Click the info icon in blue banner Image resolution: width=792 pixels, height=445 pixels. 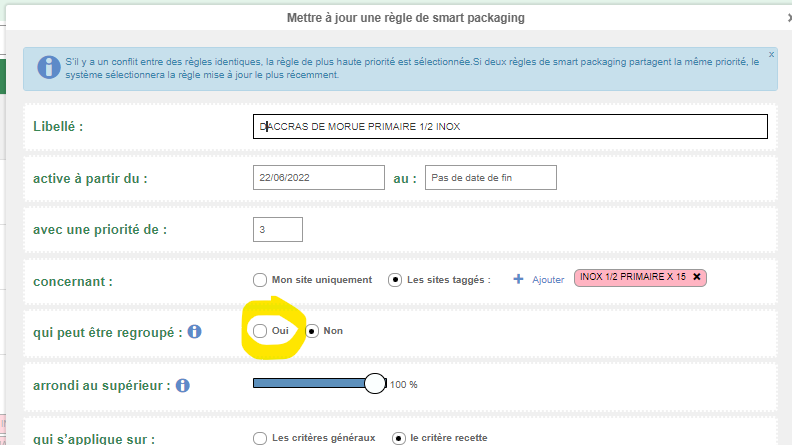pos(49,68)
